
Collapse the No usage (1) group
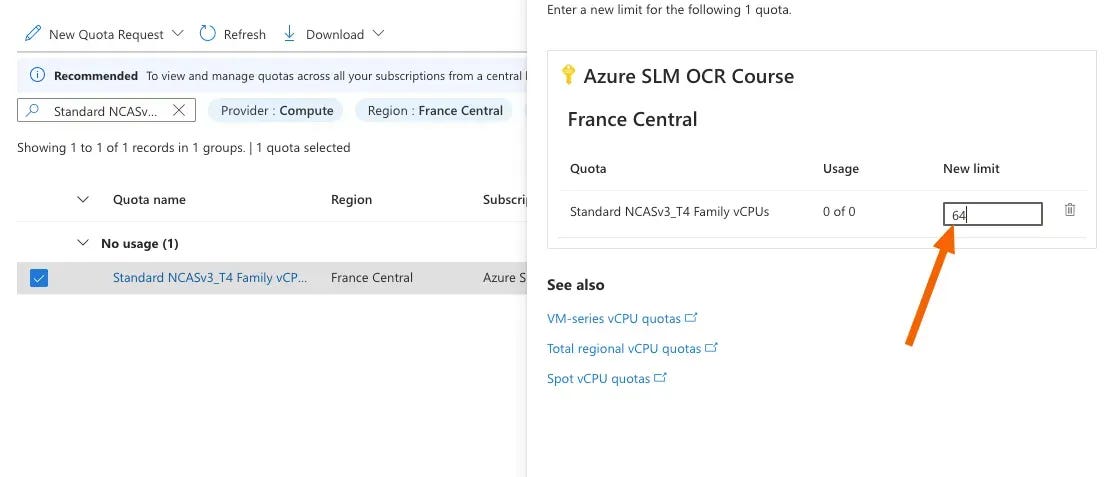pyautogui.click(x=83, y=243)
